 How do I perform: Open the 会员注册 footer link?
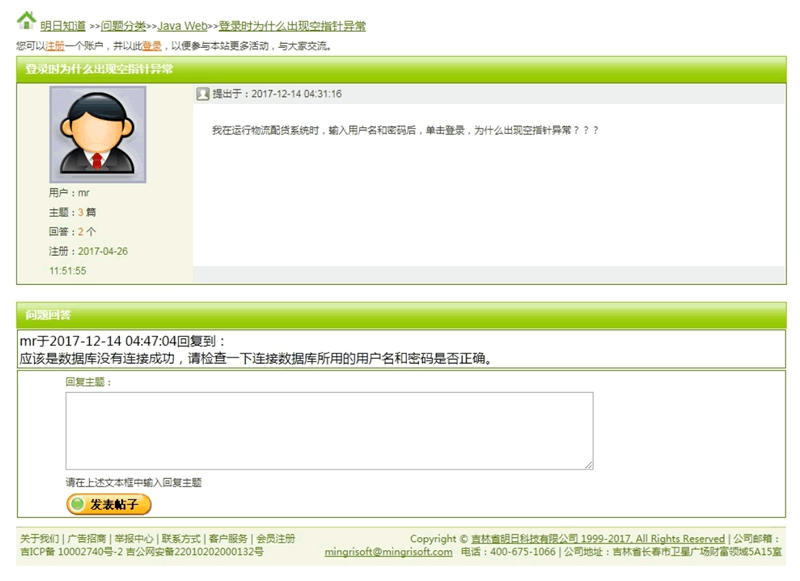coord(276,538)
